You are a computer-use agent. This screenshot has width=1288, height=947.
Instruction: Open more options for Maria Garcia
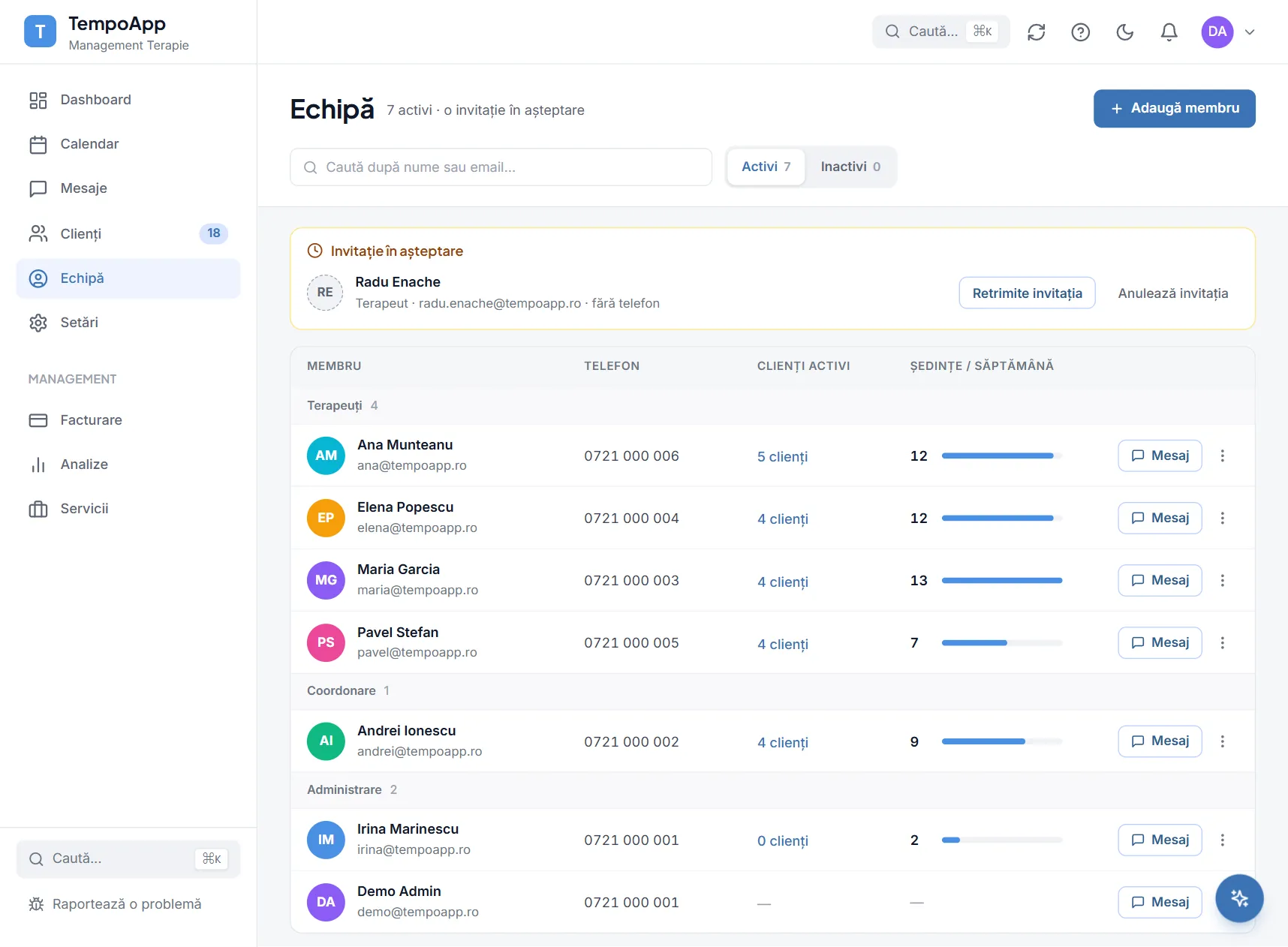click(x=1223, y=580)
